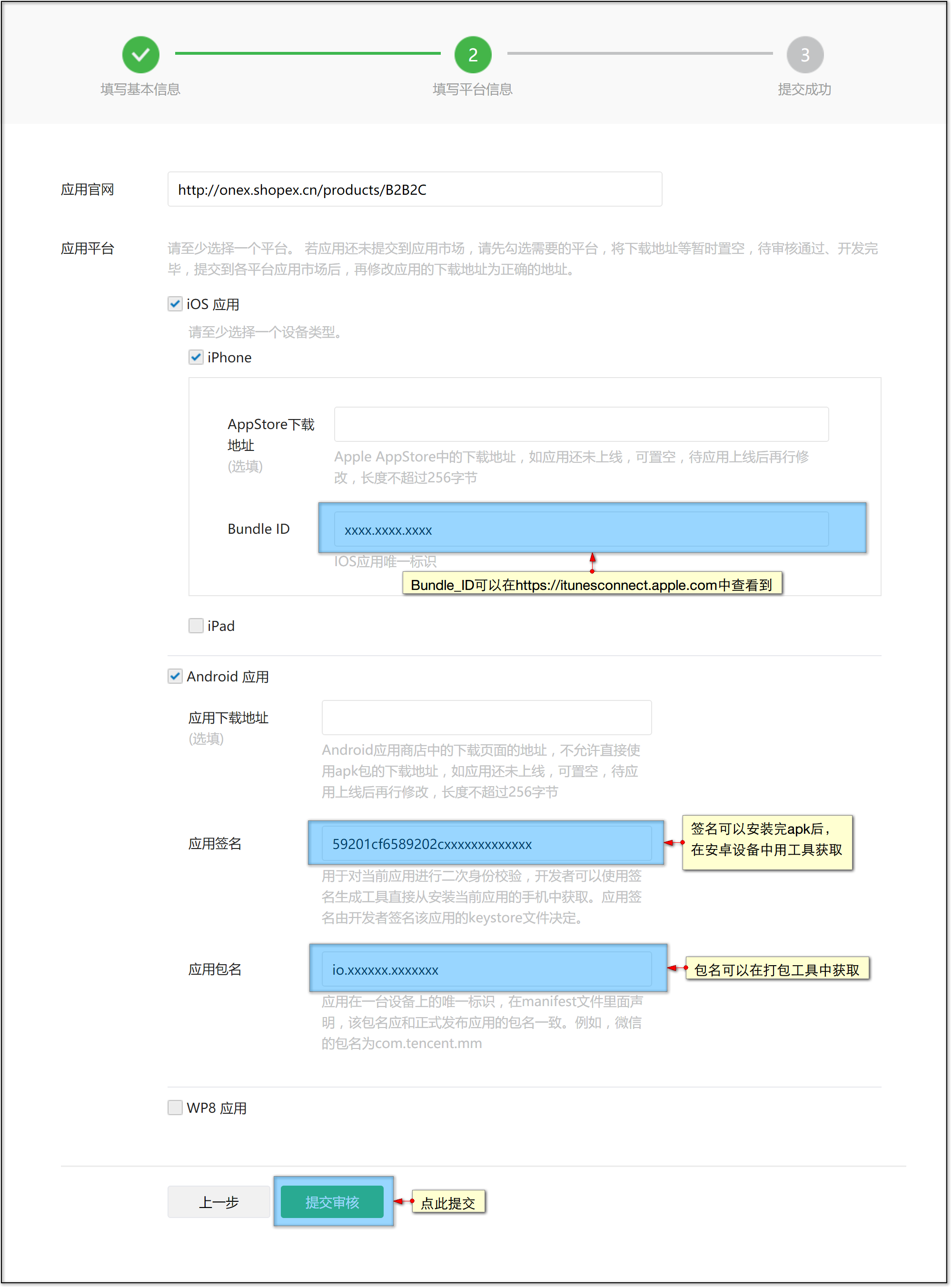The width and height of the screenshot is (952, 1288).
Task: Submit with the 提交审核 button
Action: pyautogui.click(x=333, y=1202)
